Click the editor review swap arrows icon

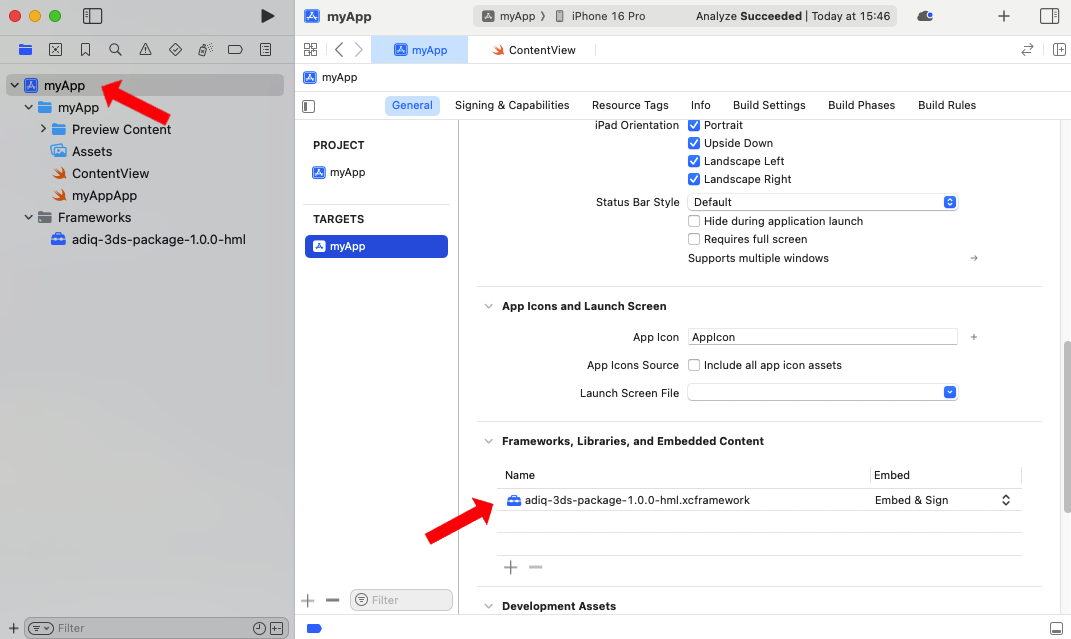click(x=1027, y=49)
